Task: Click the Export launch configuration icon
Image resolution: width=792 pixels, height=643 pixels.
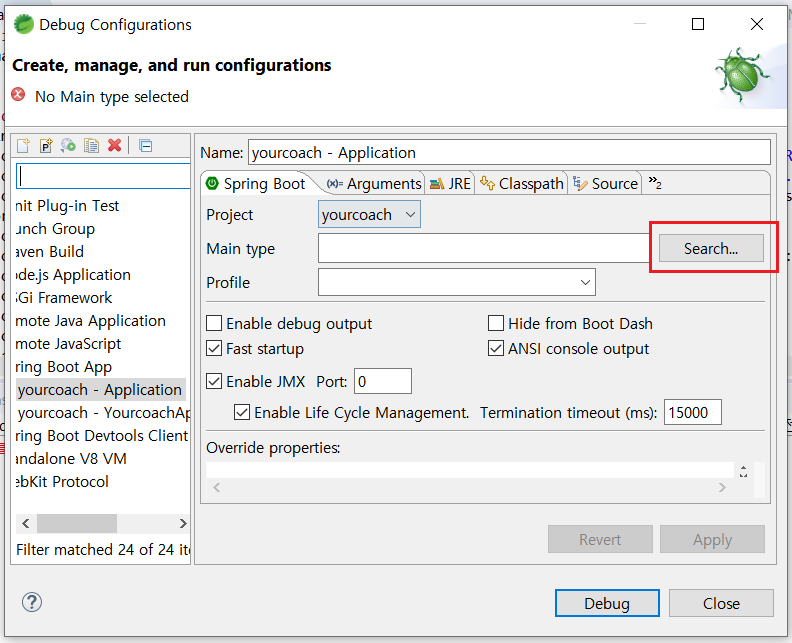Action: (x=68, y=145)
